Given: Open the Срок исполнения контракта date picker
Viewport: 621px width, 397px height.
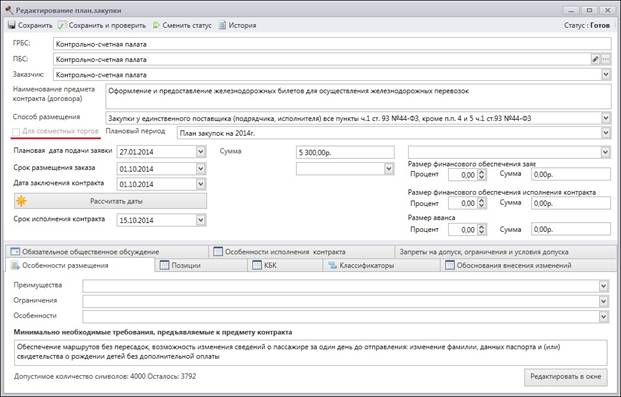Looking at the screenshot, I should (x=201, y=220).
